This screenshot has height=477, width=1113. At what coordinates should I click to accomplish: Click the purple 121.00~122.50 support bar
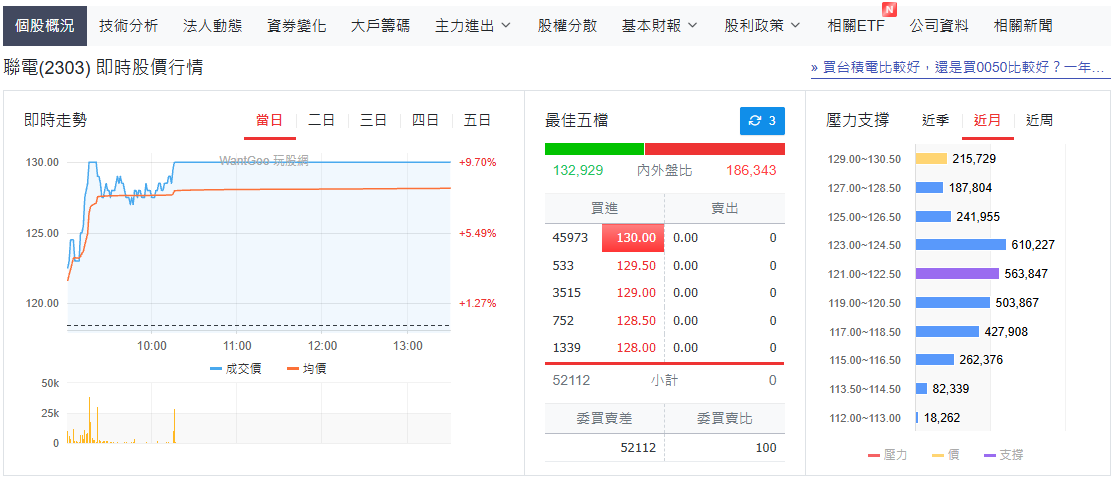pos(958,273)
